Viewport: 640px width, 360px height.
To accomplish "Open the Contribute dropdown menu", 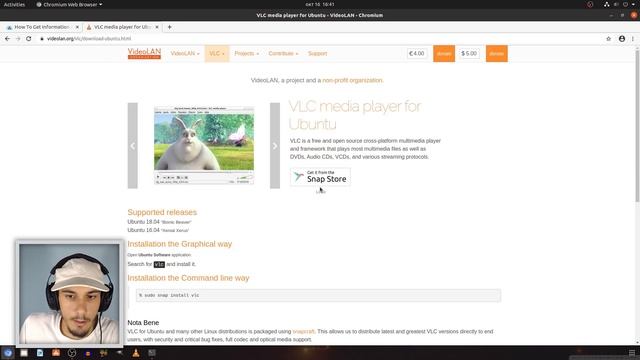I will (x=283, y=53).
